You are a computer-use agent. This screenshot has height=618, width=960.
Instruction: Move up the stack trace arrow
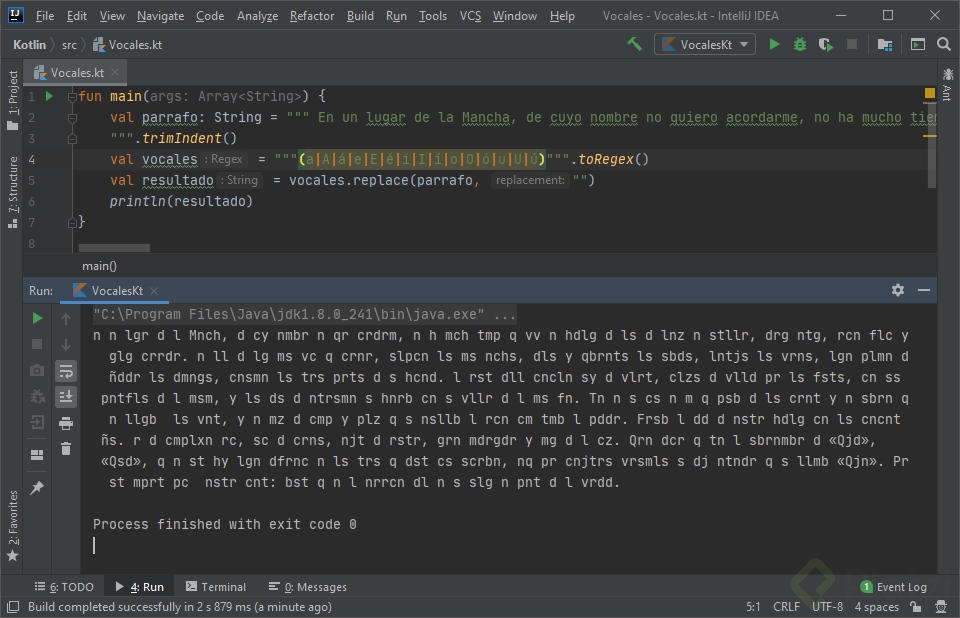(x=66, y=318)
